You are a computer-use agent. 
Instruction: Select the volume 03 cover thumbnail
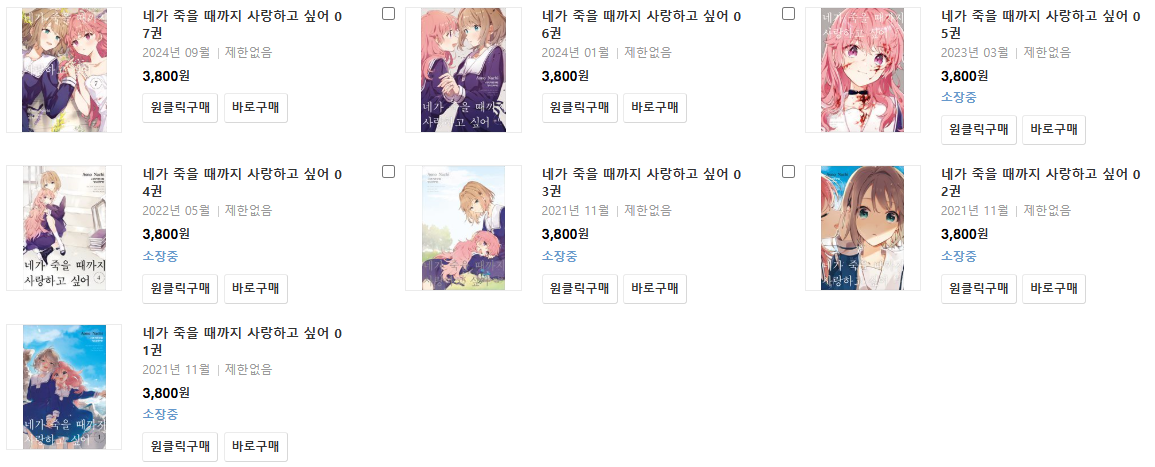(463, 228)
